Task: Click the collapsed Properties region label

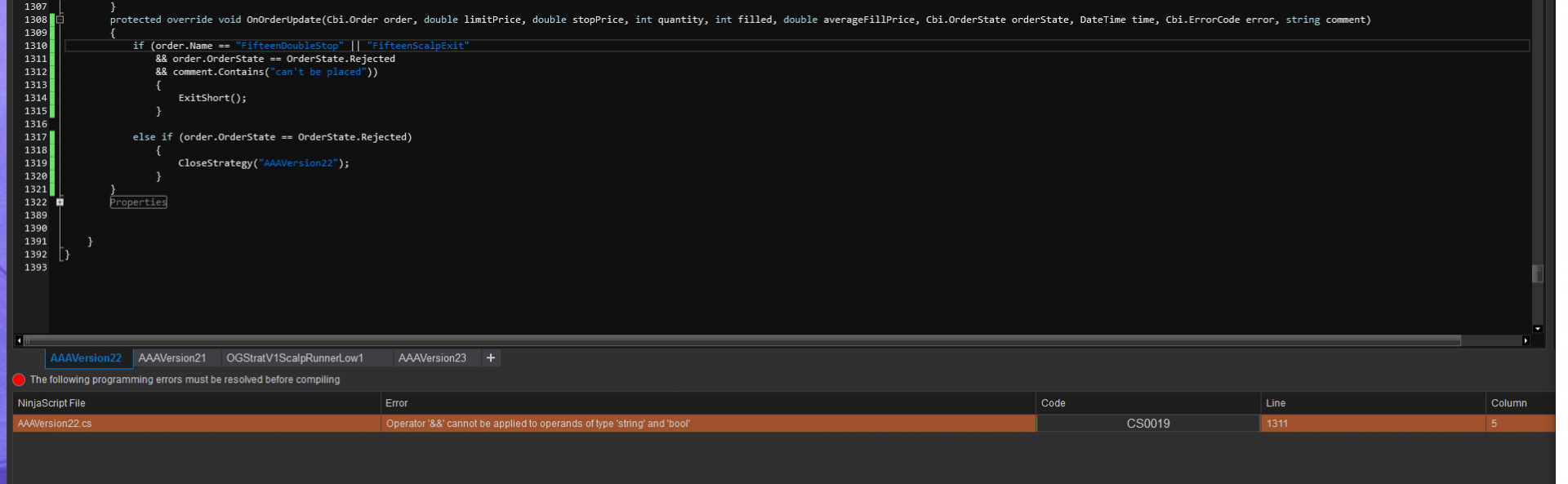Action: [x=139, y=202]
